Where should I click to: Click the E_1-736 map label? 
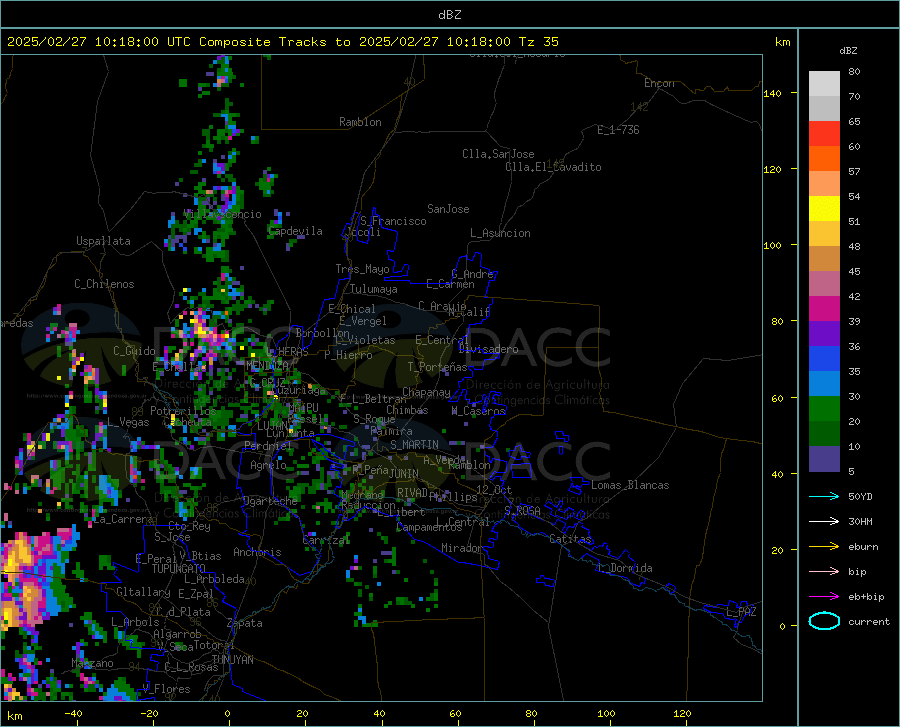[x=618, y=130]
